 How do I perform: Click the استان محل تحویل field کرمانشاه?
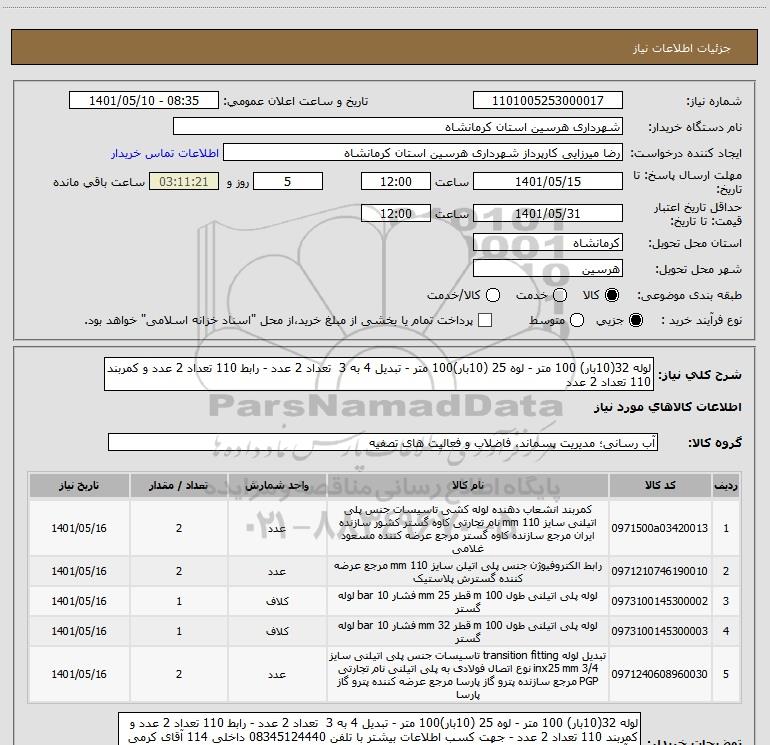coord(548,242)
